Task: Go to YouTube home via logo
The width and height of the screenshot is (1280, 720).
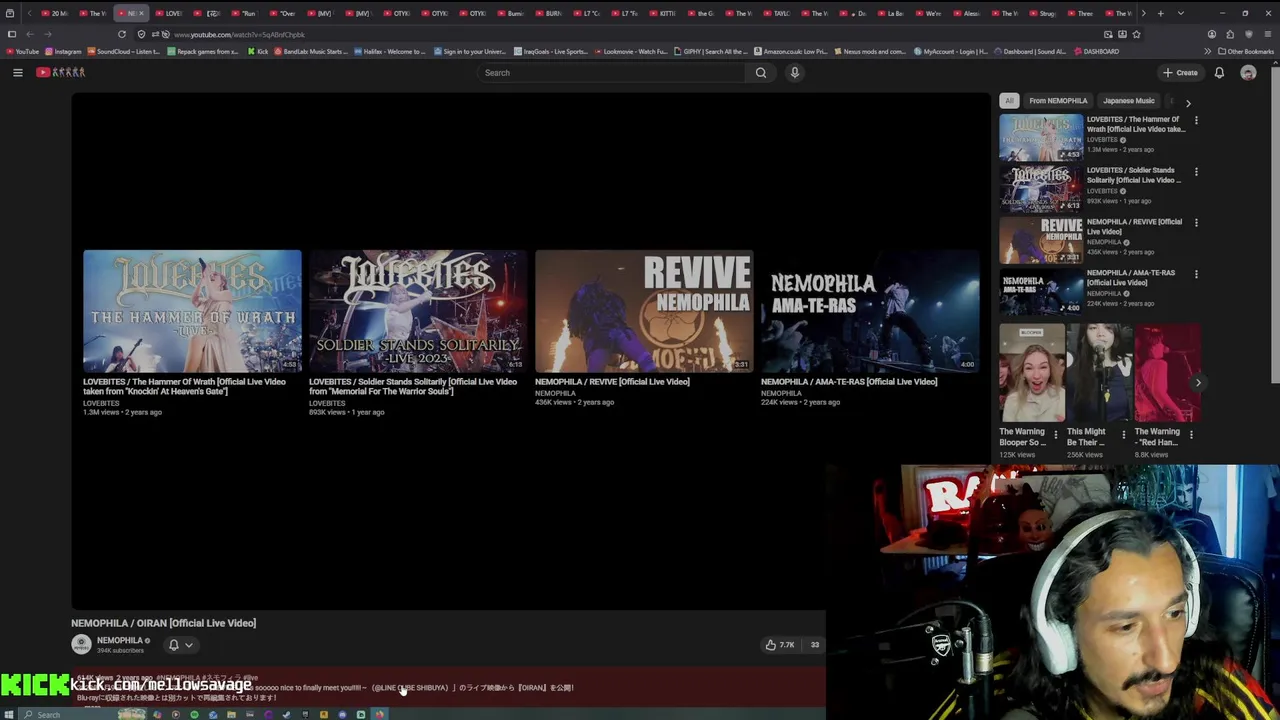Action: (61, 73)
